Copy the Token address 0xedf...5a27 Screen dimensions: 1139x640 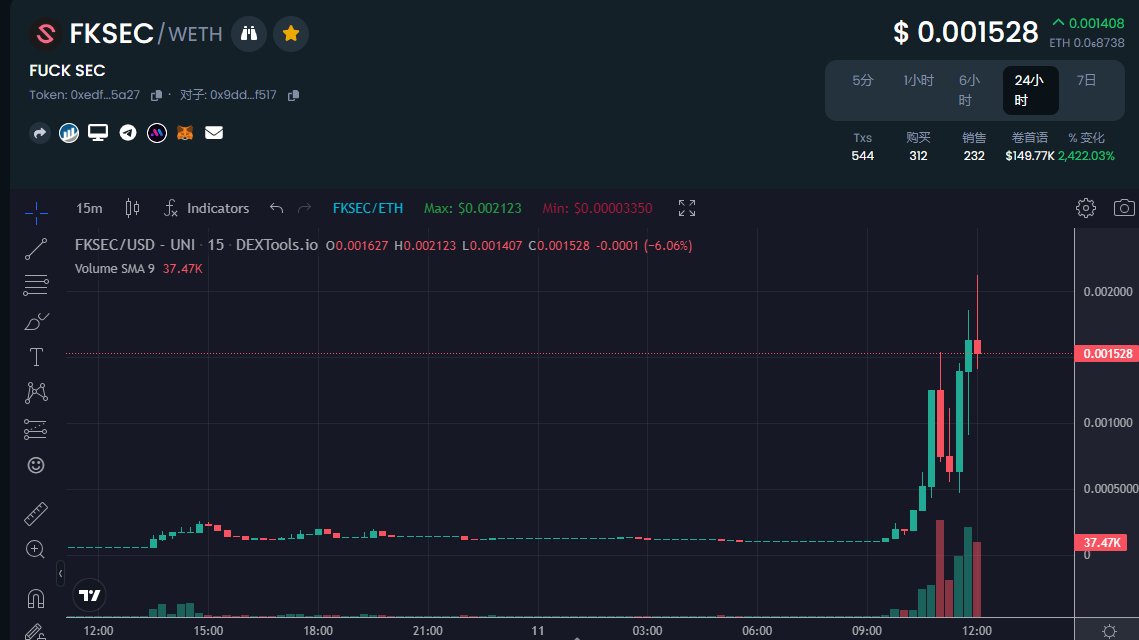click(x=156, y=95)
